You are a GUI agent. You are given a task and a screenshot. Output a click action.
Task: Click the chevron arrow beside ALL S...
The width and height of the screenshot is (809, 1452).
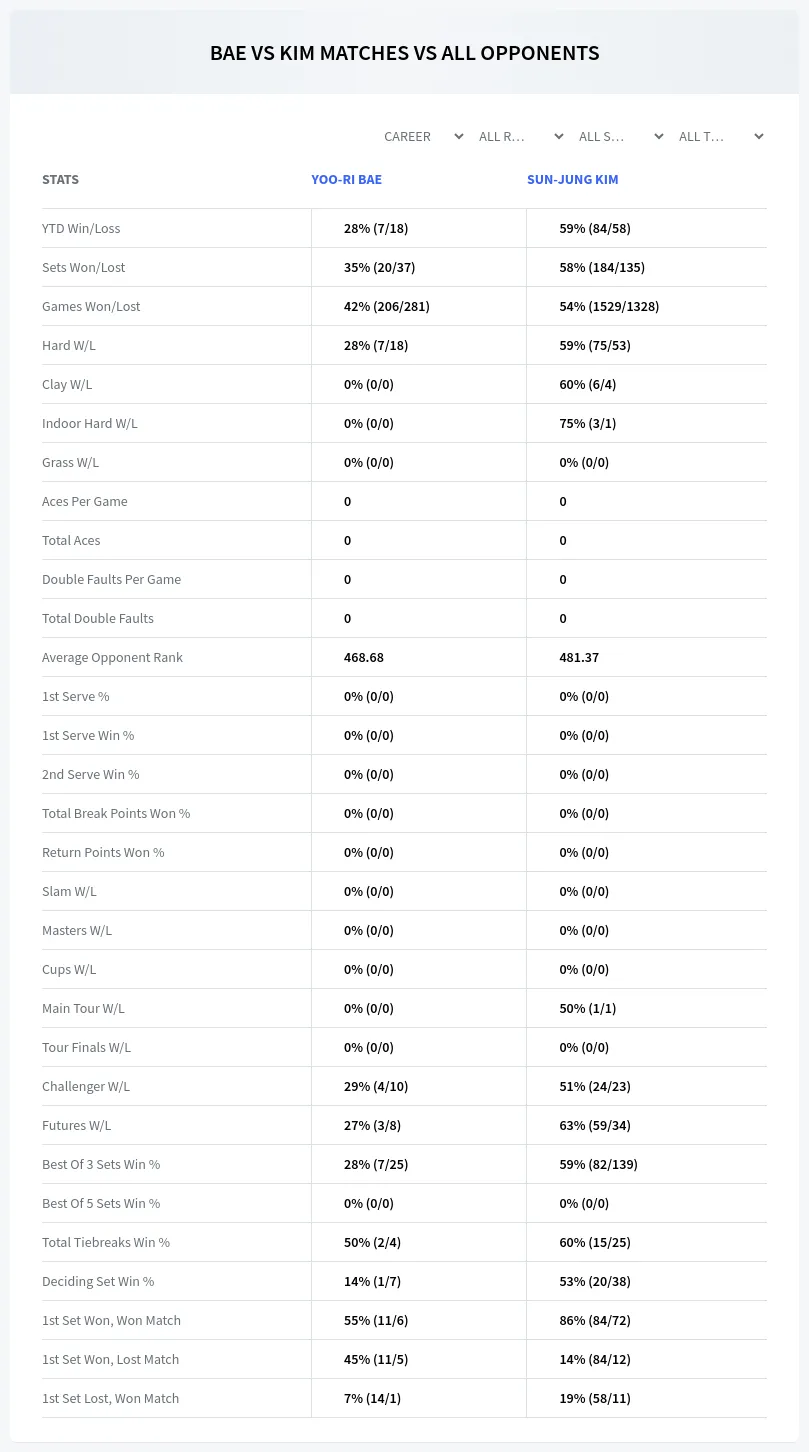[x=659, y=136]
